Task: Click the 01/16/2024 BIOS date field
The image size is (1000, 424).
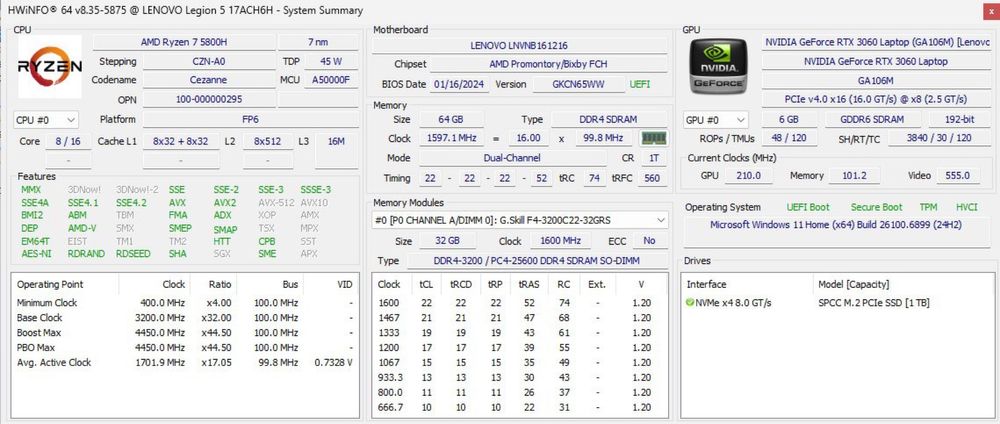Action: click(459, 85)
